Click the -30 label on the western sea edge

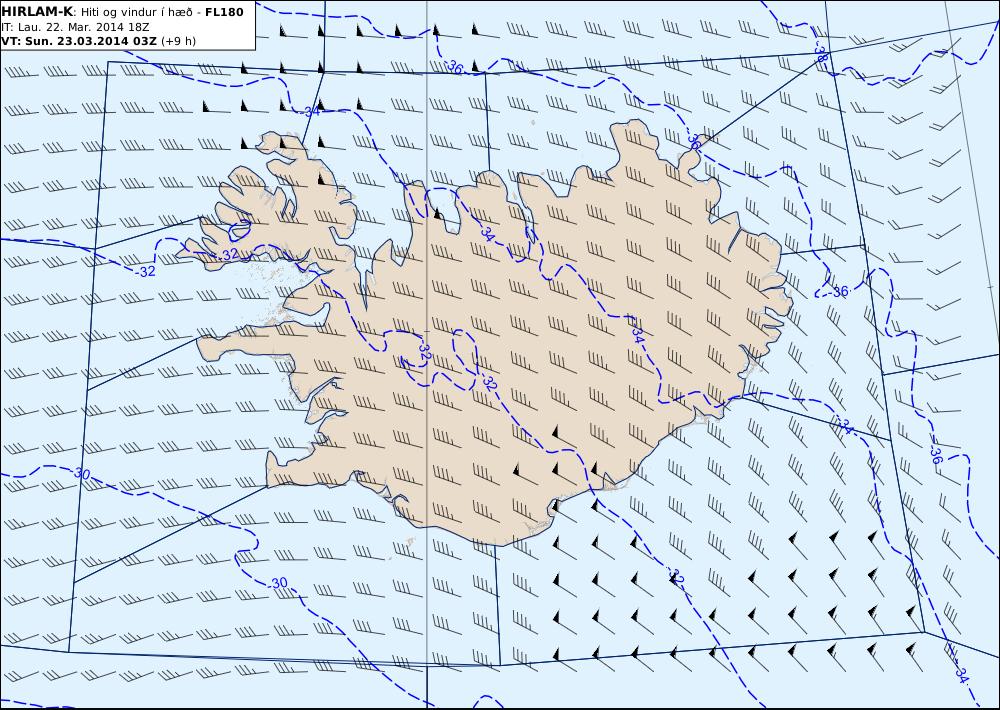coord(81,473)
